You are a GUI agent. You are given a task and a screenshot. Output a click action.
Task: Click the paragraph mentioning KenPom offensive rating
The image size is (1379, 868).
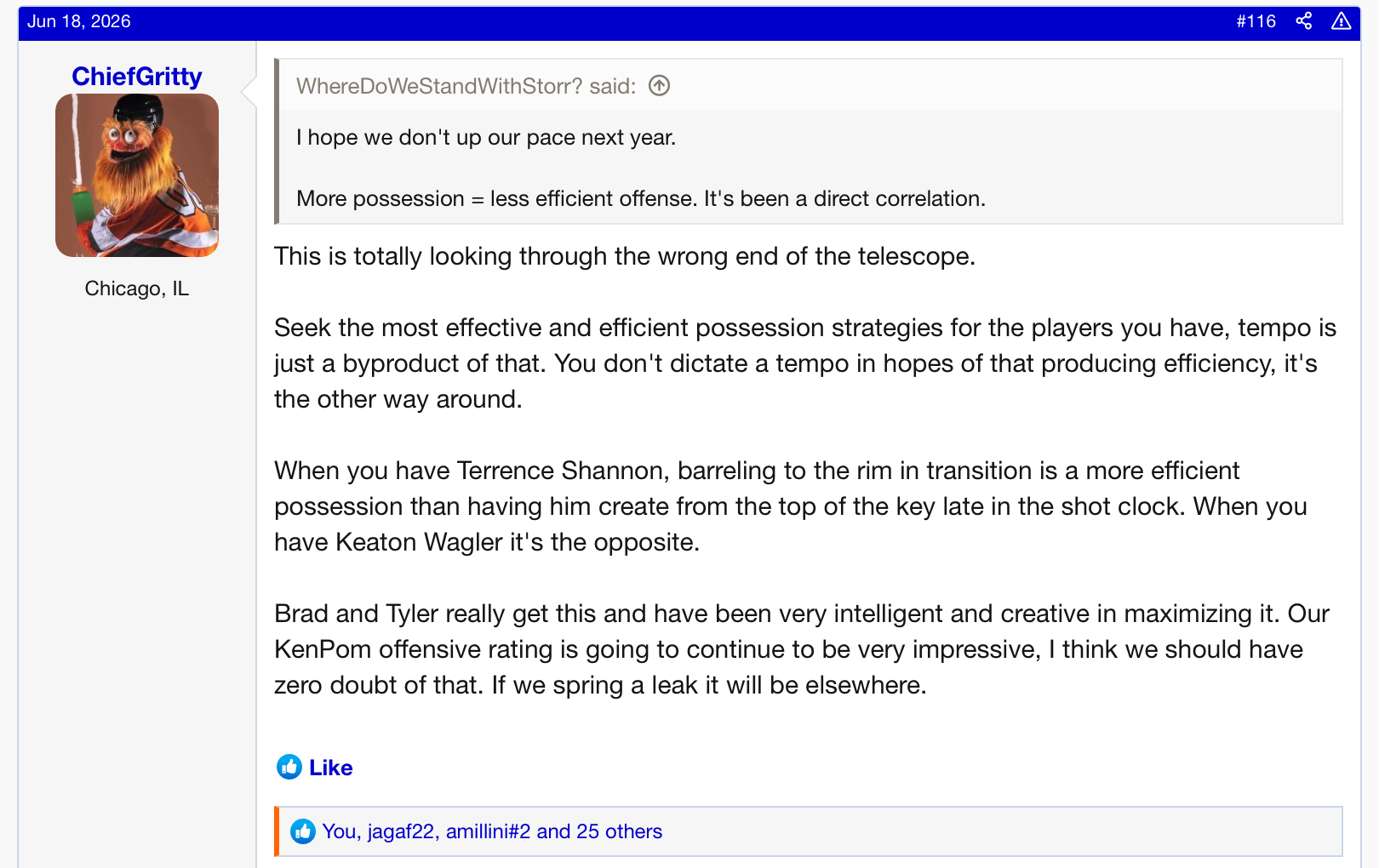802,649
